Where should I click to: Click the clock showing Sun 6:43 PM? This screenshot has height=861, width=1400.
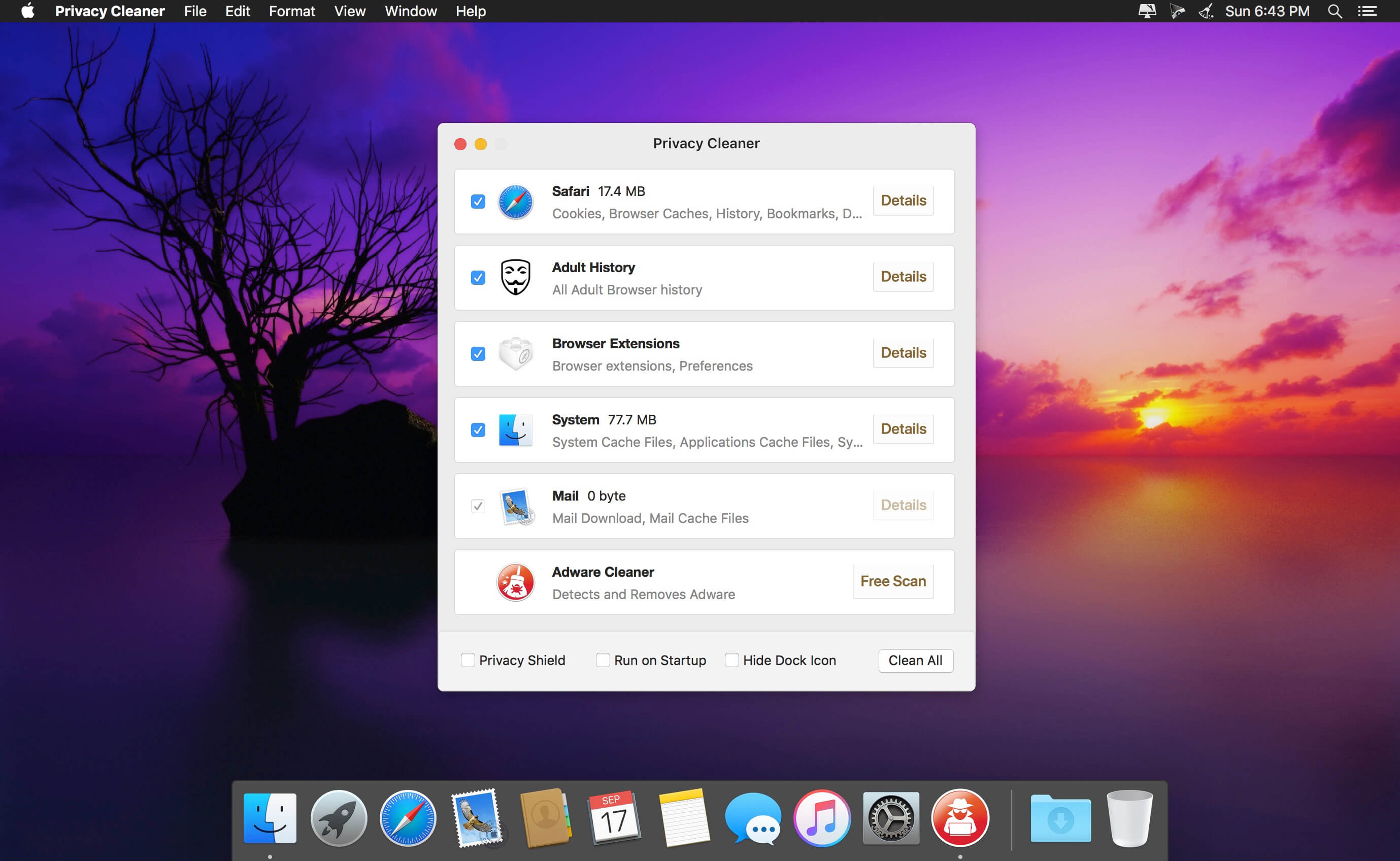1268,11
